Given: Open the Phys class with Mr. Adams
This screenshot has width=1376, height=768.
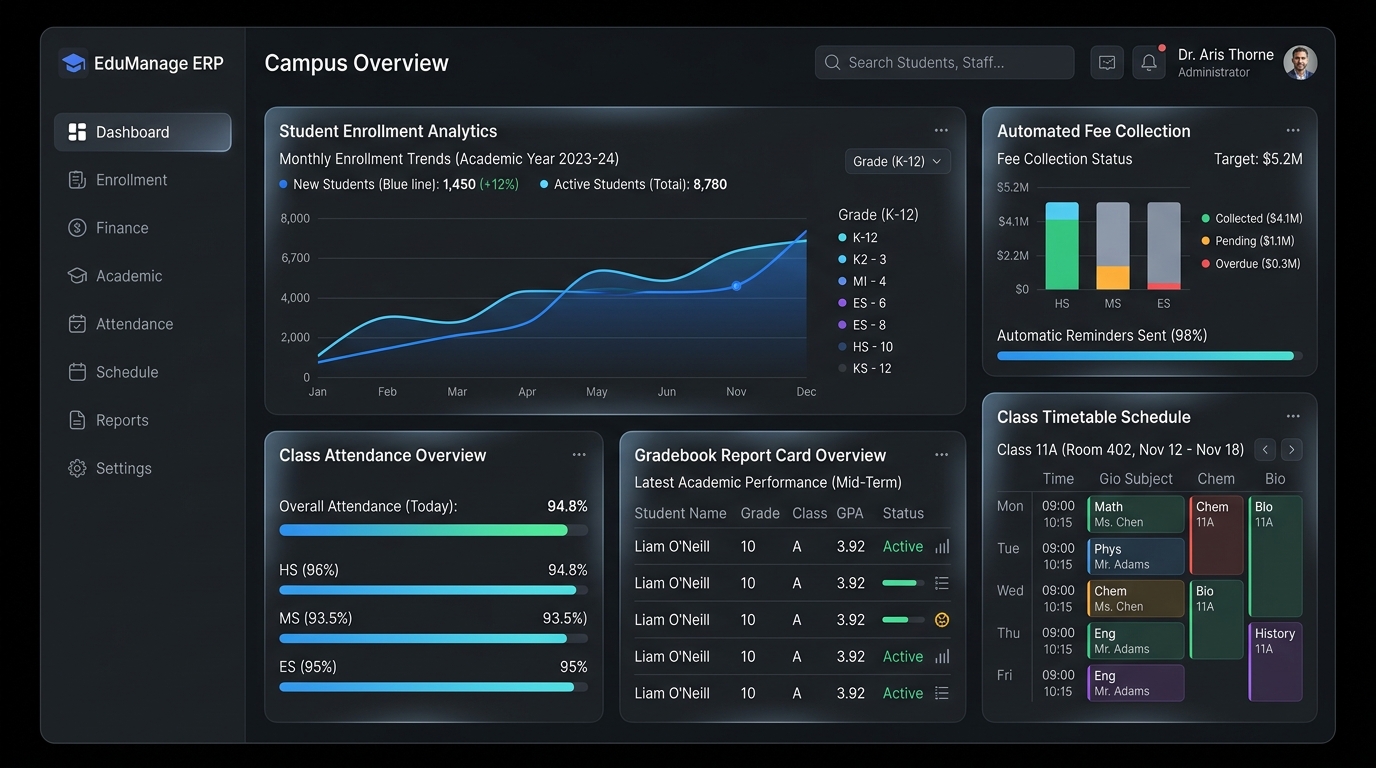Looking at the screenshot, I should 1136,556.
